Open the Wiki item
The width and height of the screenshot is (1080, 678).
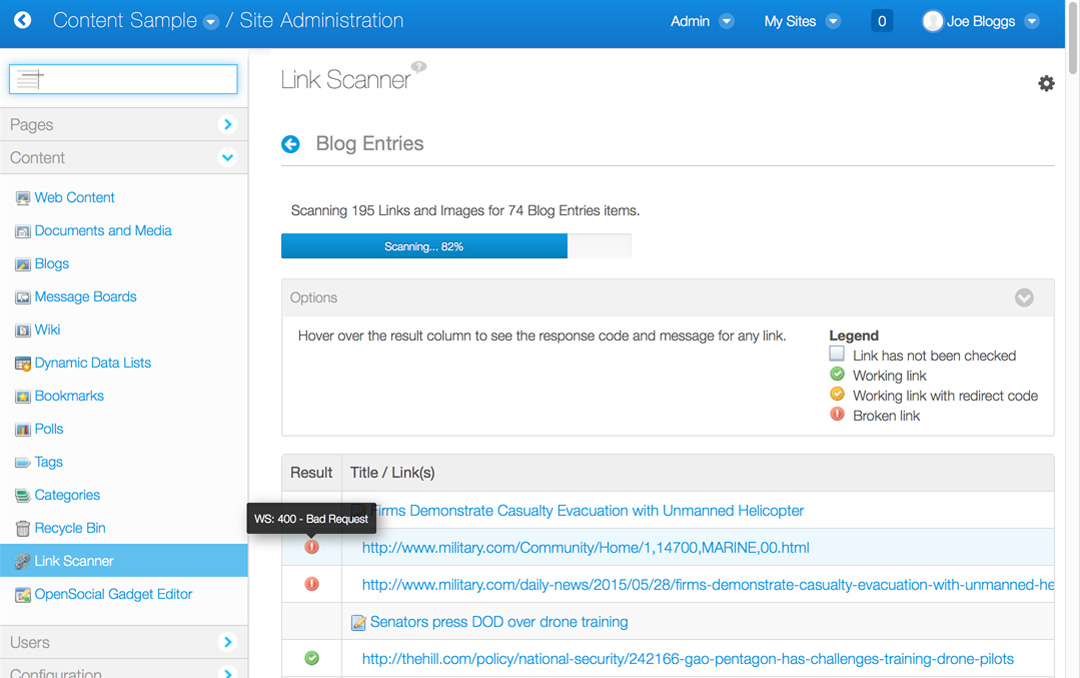(48, 330)
